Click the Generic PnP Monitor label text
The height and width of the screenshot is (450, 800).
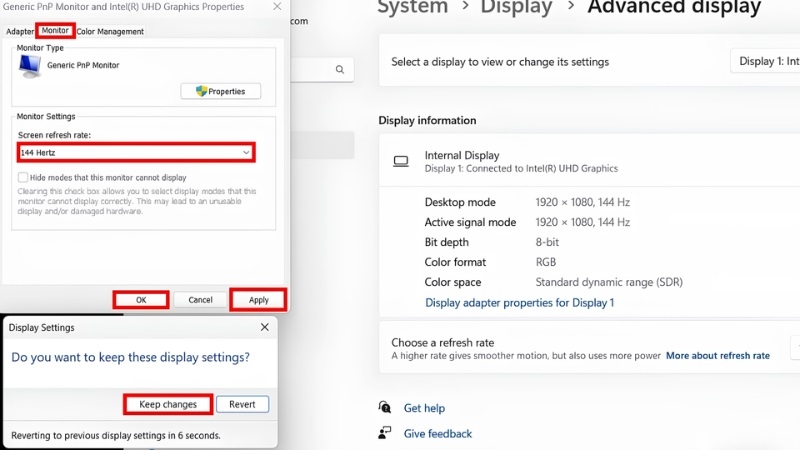(83, 65)
